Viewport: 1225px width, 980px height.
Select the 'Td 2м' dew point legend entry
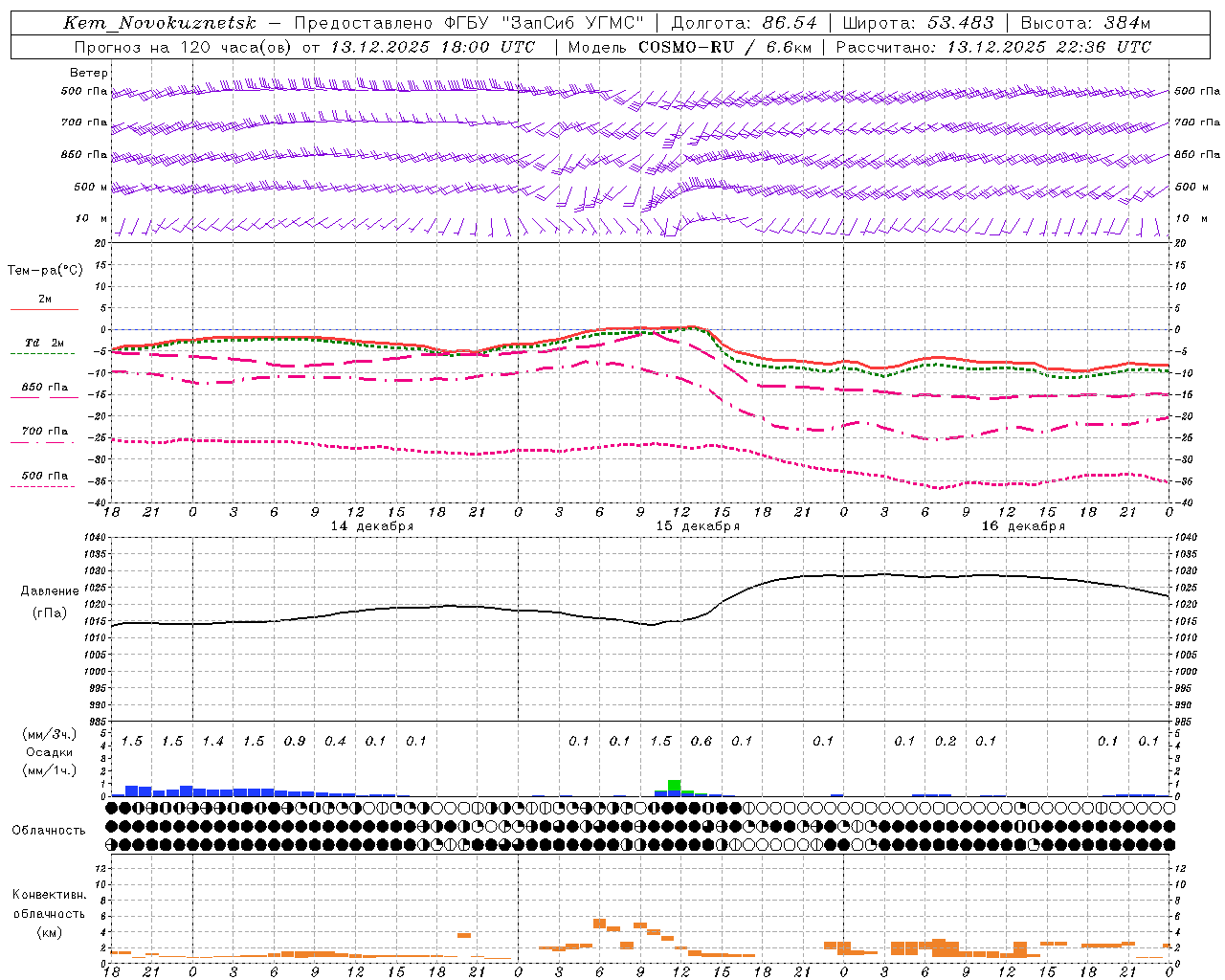pos(44,343)
